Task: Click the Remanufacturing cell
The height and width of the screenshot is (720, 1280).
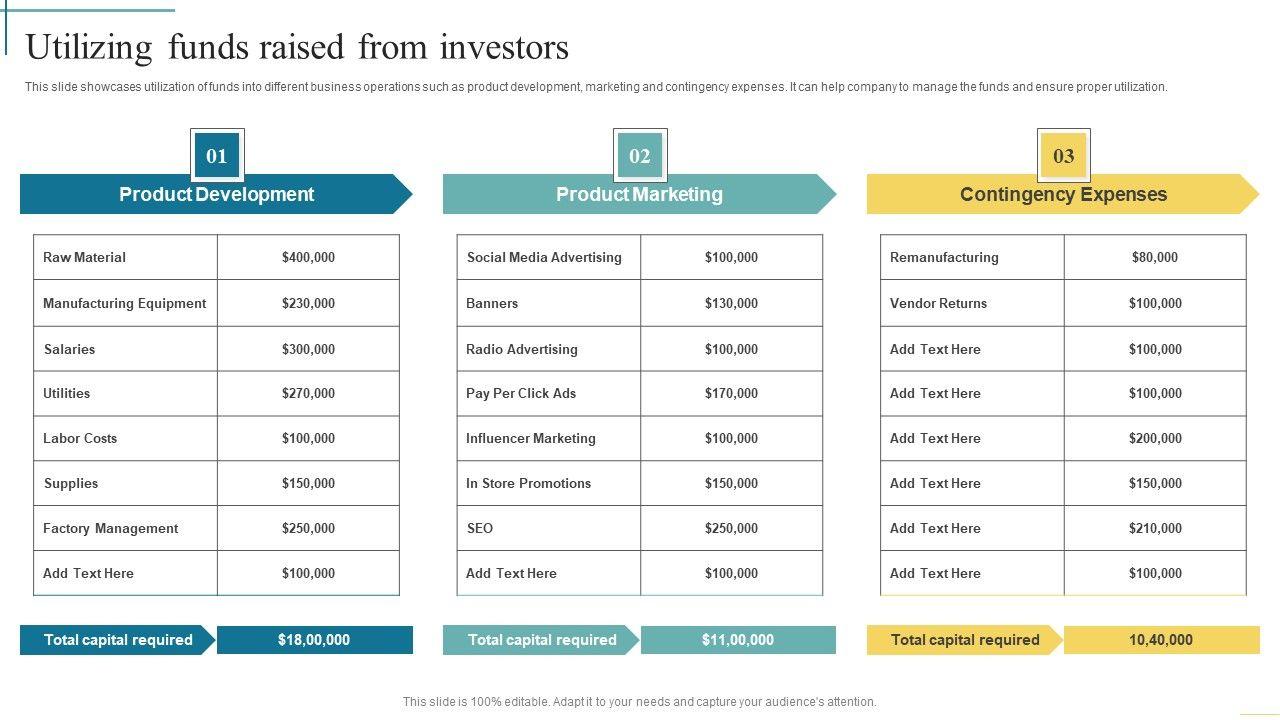Action: [971, 257]
